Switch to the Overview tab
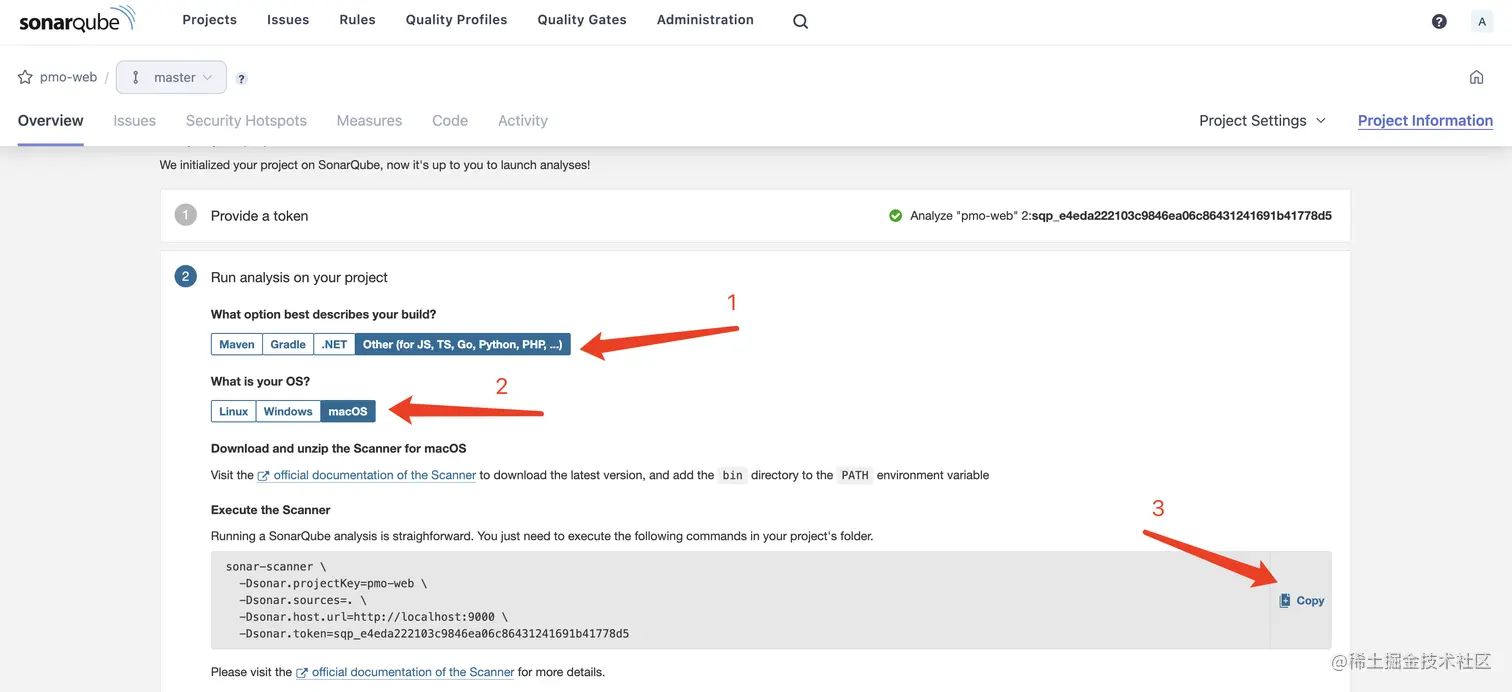Image resolution: width=1512 pixels, height=692 pixels. 51,120
